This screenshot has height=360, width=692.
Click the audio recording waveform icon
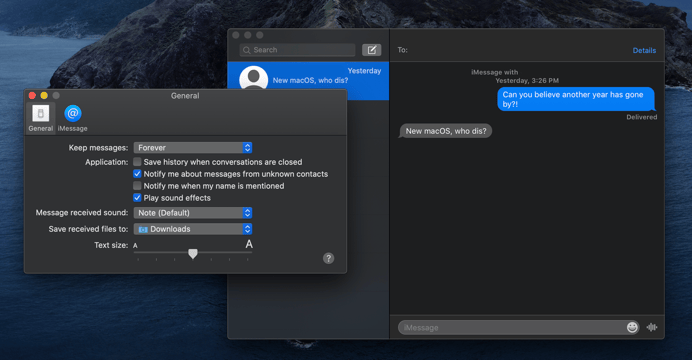pos(652,327)
